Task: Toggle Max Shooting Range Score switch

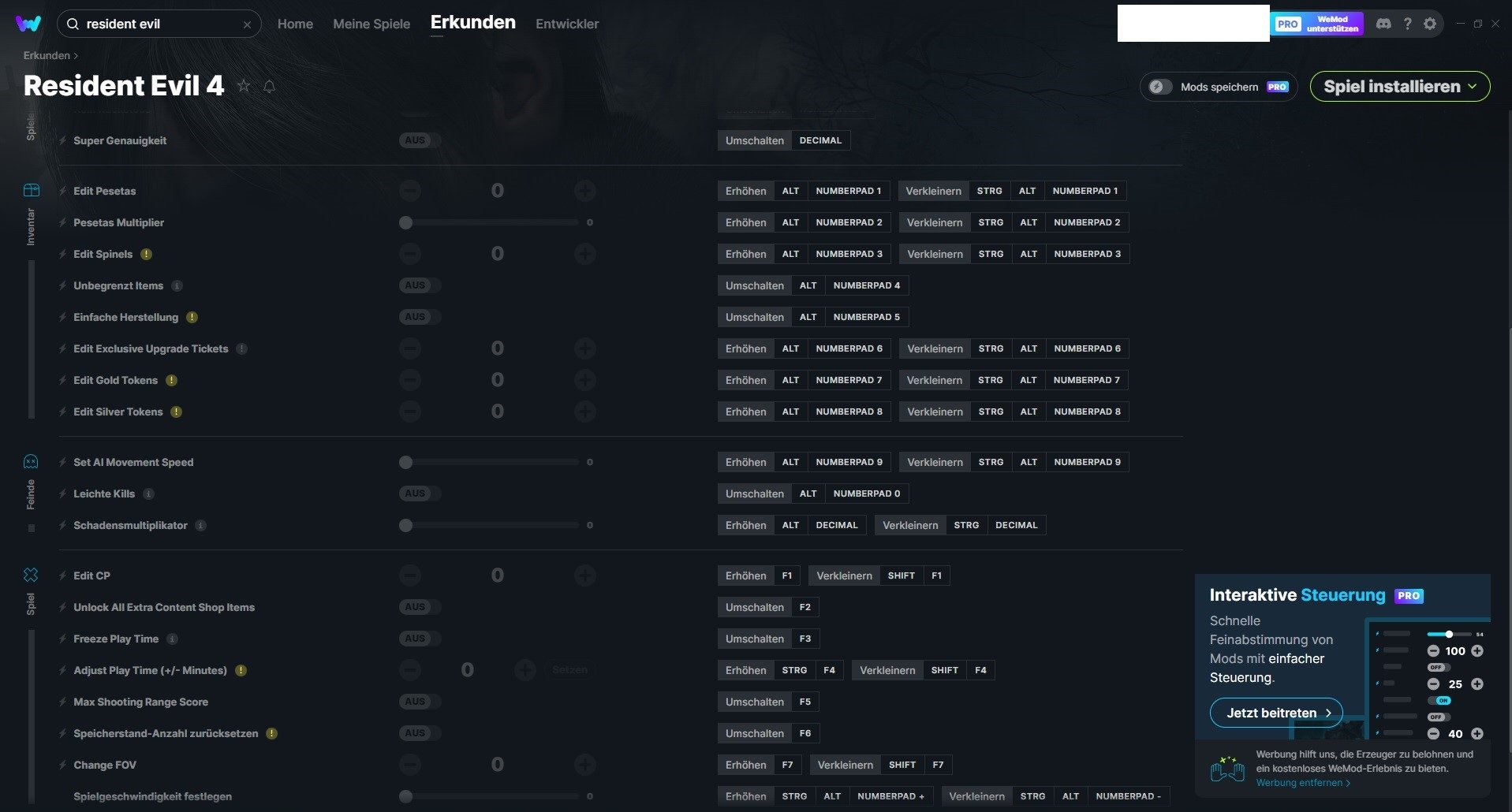Action: click(420, 702)
